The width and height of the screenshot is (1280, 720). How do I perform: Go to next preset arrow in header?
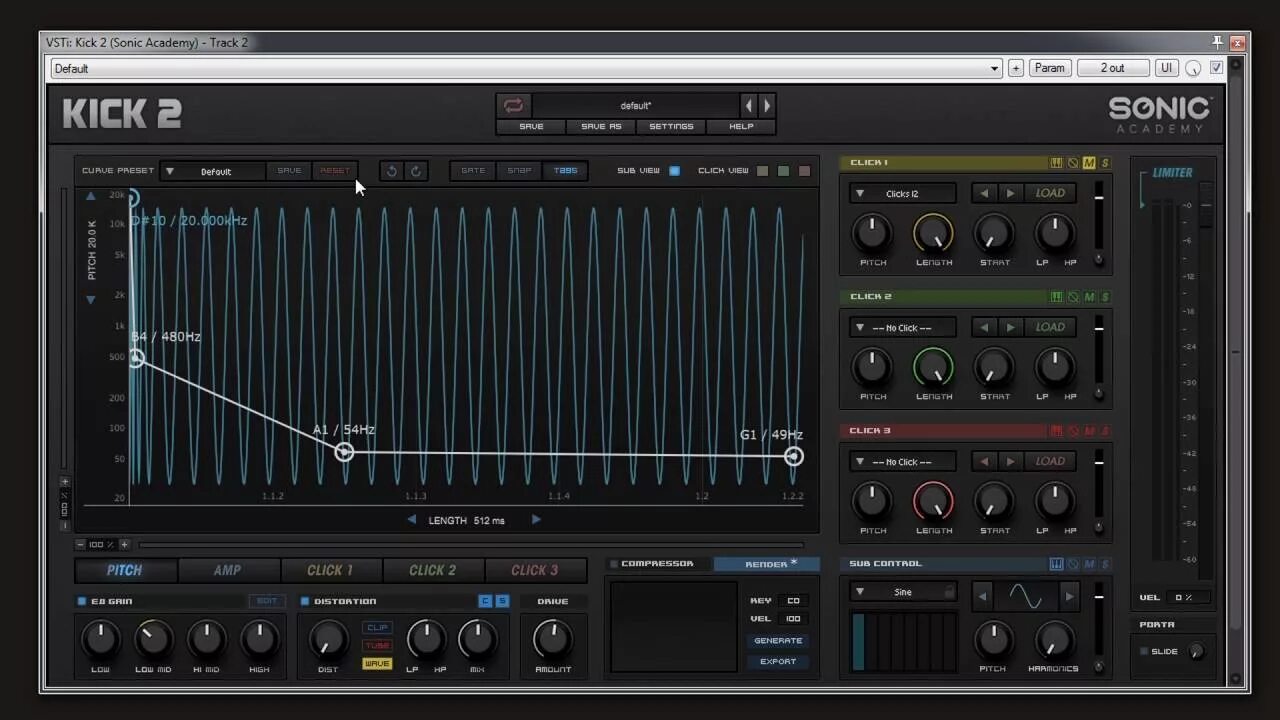[767, 106]
